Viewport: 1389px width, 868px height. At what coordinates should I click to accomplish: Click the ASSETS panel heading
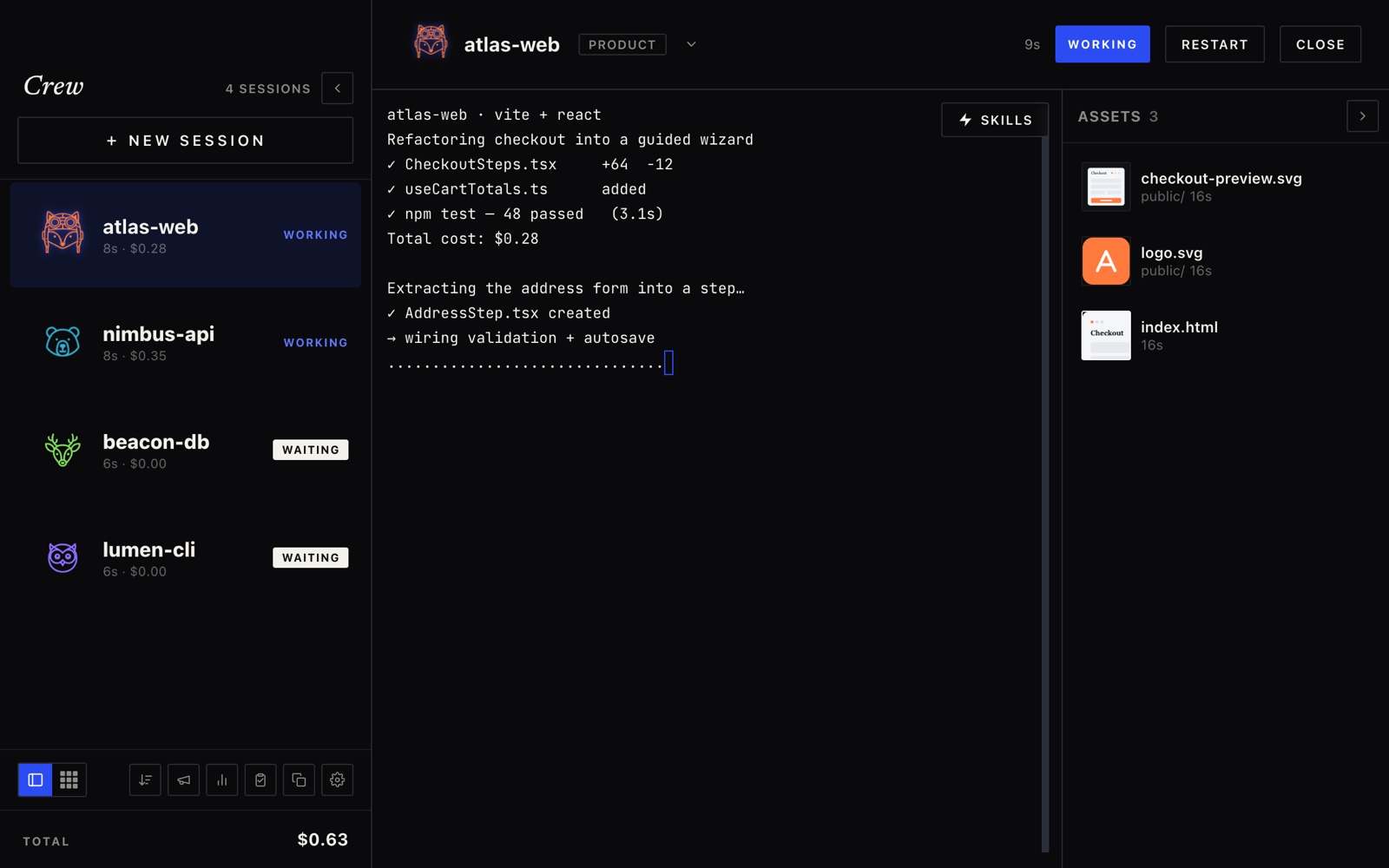(x=1109, y=116)
